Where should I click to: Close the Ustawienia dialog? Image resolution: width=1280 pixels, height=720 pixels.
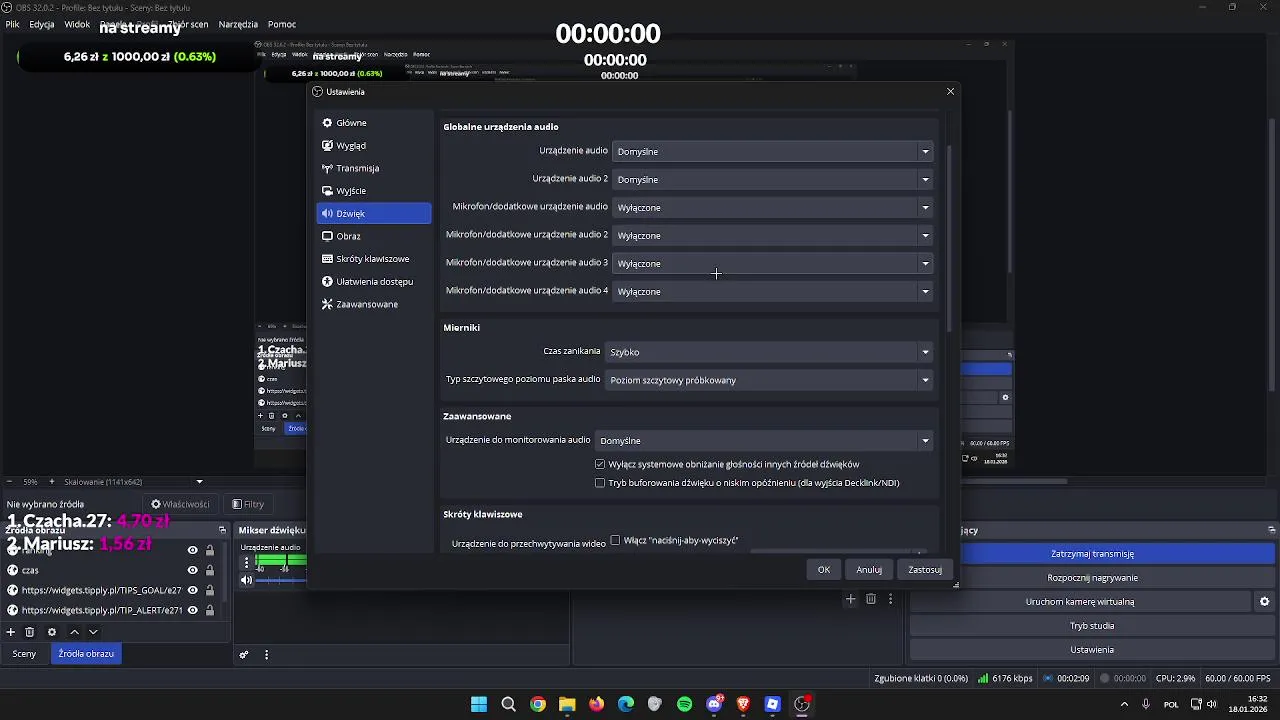tap(950, 91)
